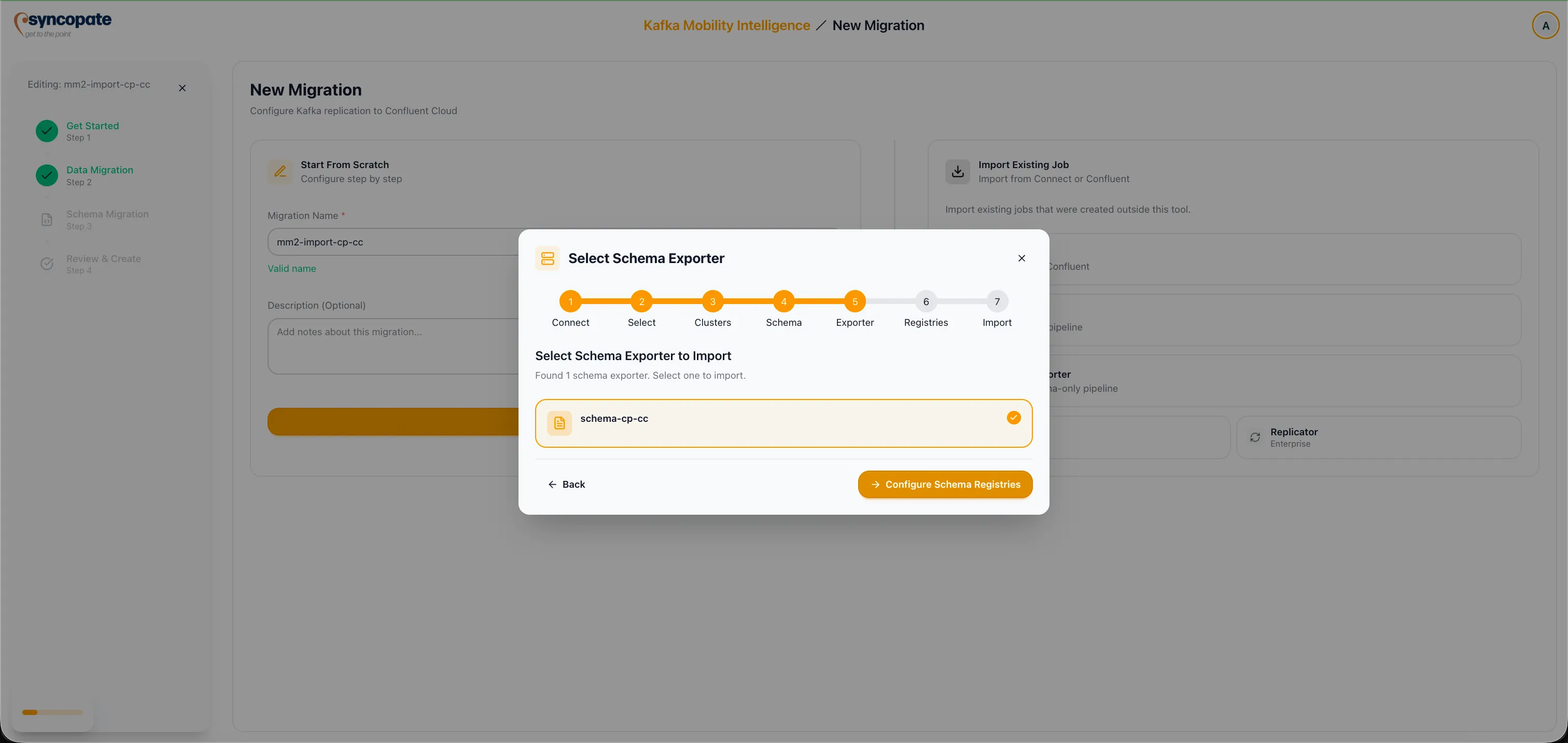Click the Import Existing Job download icon

tap(957, 172)
